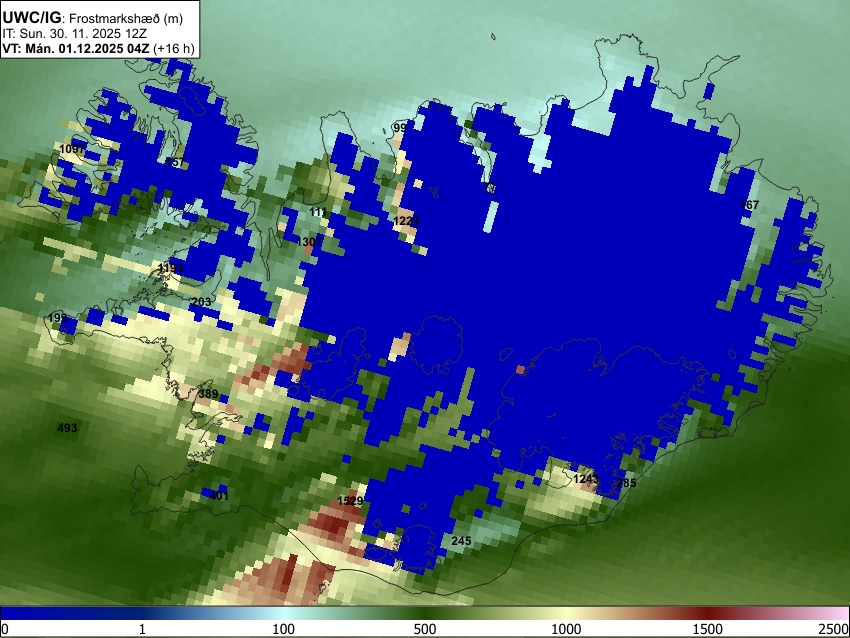Select the 'IT: Sun. 30. 11. 2025 12Z' line
Image resolution: width=850 pixels, height=638 pixels.
pos(75,34)
